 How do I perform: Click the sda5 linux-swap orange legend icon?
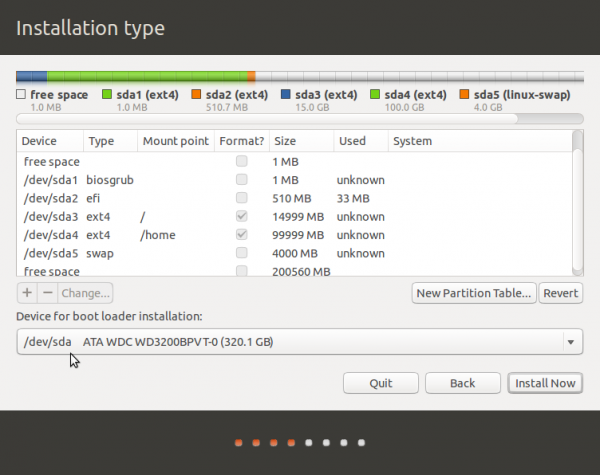[x=465, y=95]
